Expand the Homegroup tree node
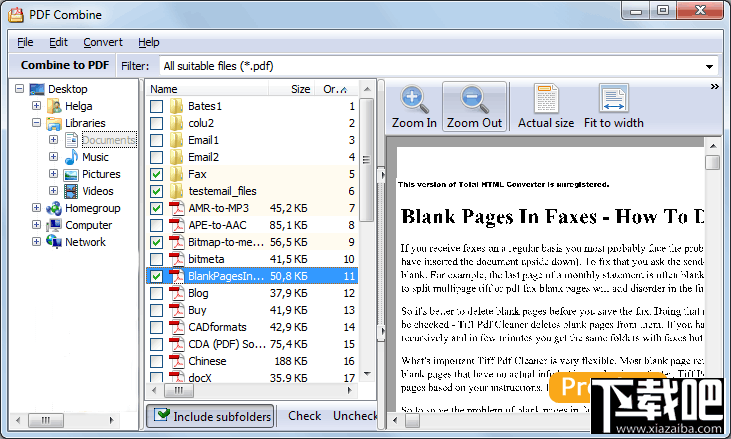 pos(36,207)
